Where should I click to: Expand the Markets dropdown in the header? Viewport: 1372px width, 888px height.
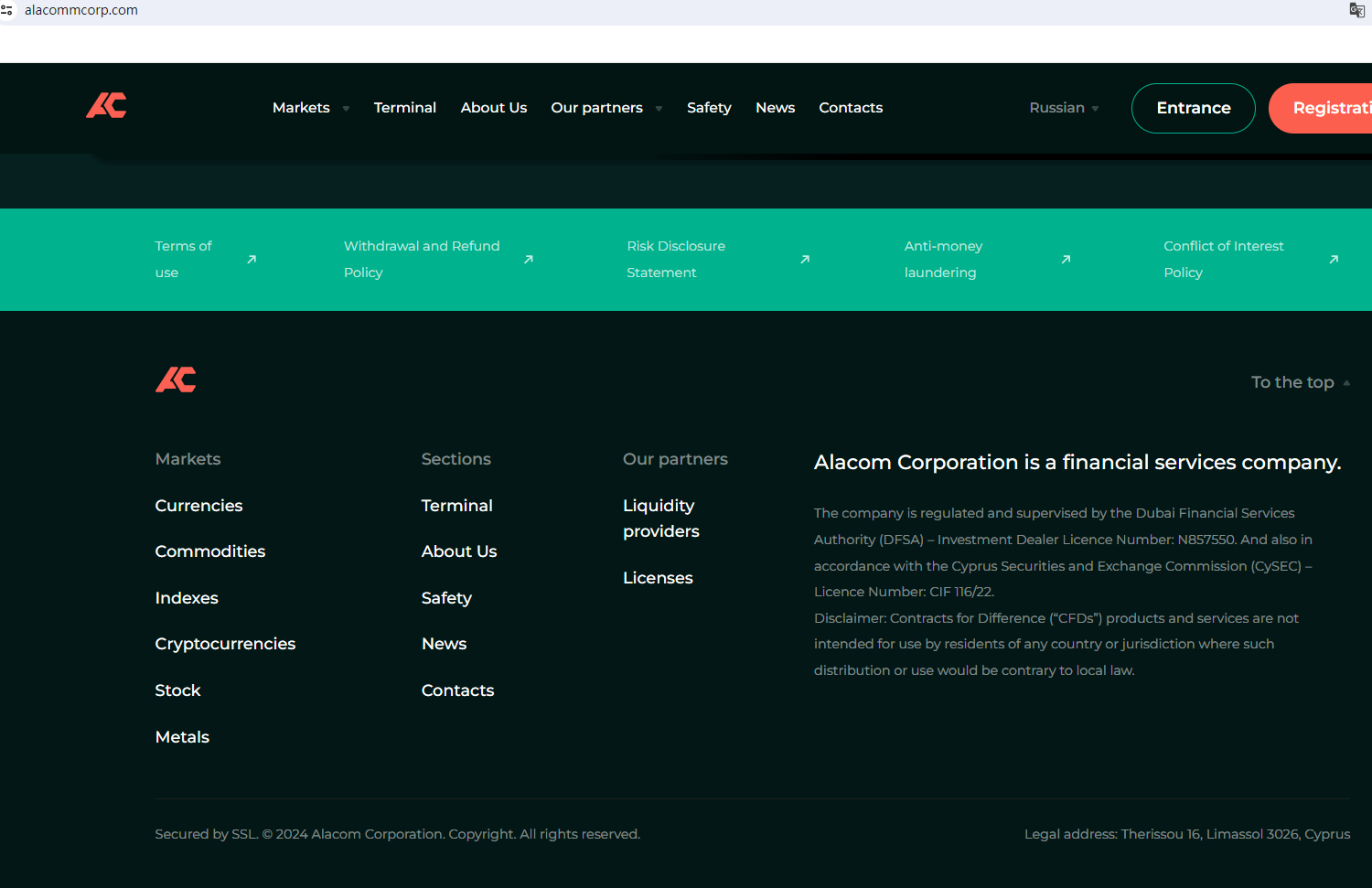[346, 109]
